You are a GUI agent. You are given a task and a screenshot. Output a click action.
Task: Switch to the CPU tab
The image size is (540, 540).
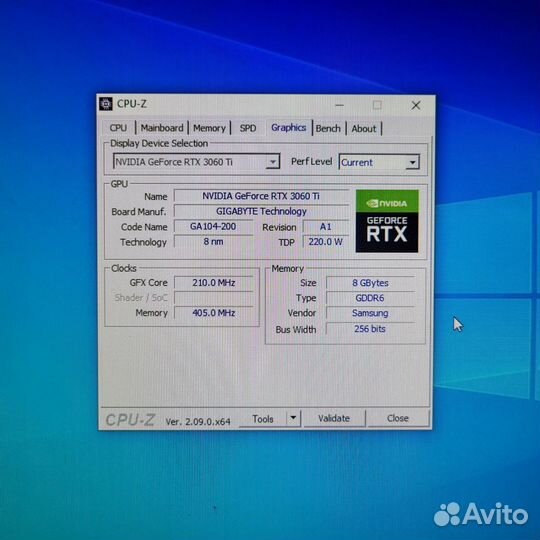pyautogui.click(x=118, y=128)
